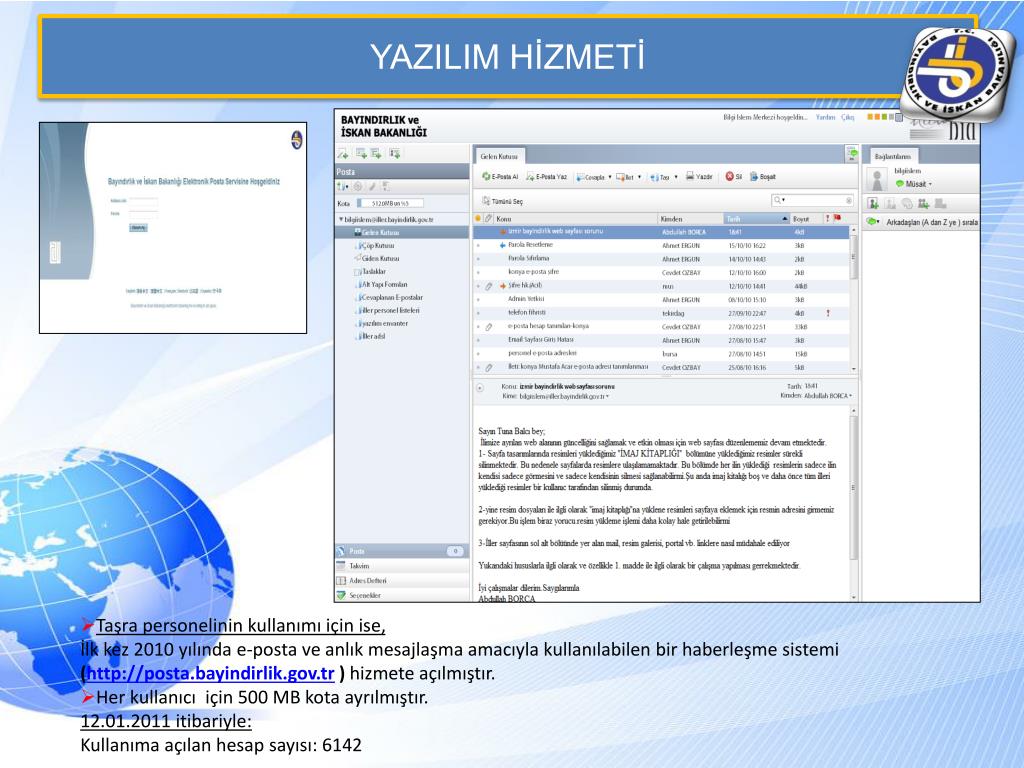Click the Tümünü Seç select-all button
The image size is (1024, 768).
[502, 201]
